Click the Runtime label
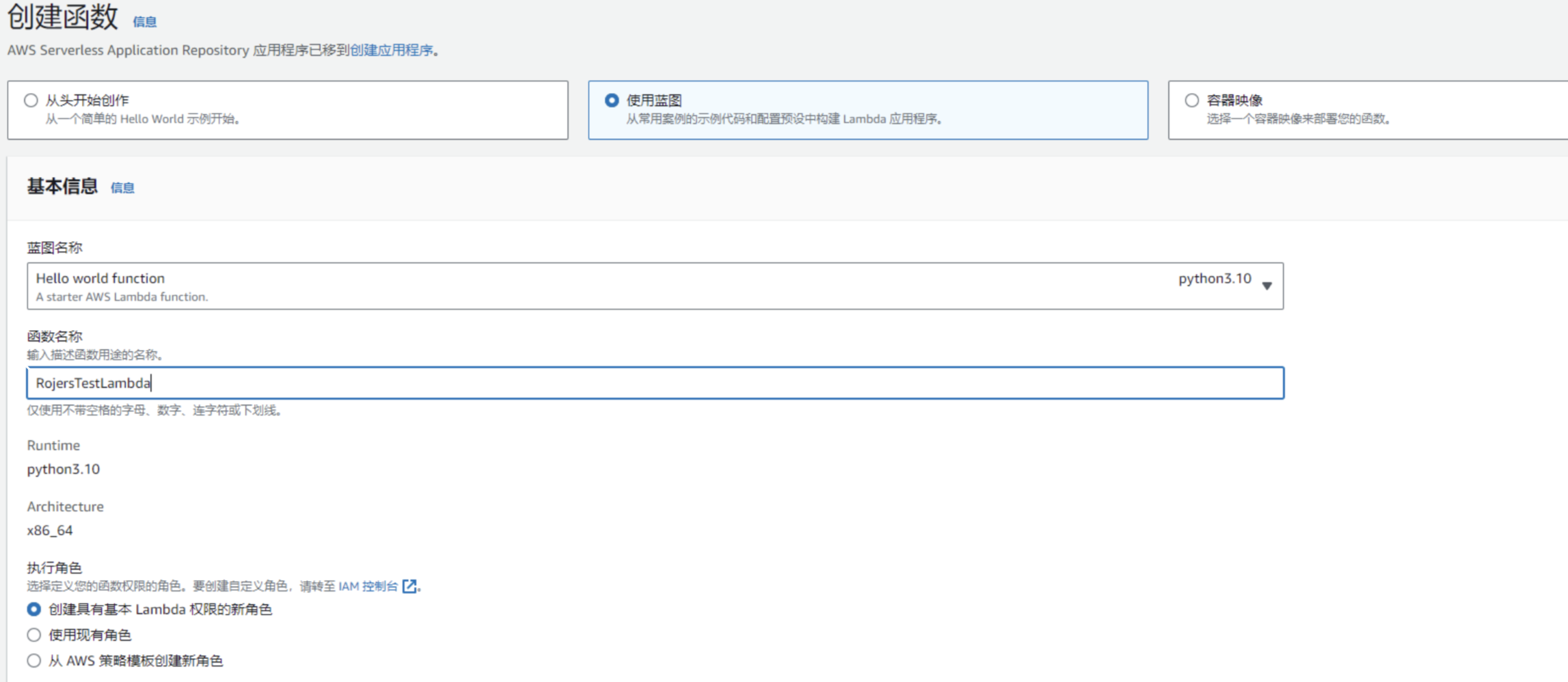Image resolution: width=1568 pixels, height=682 pixels. tap(53, 446)
